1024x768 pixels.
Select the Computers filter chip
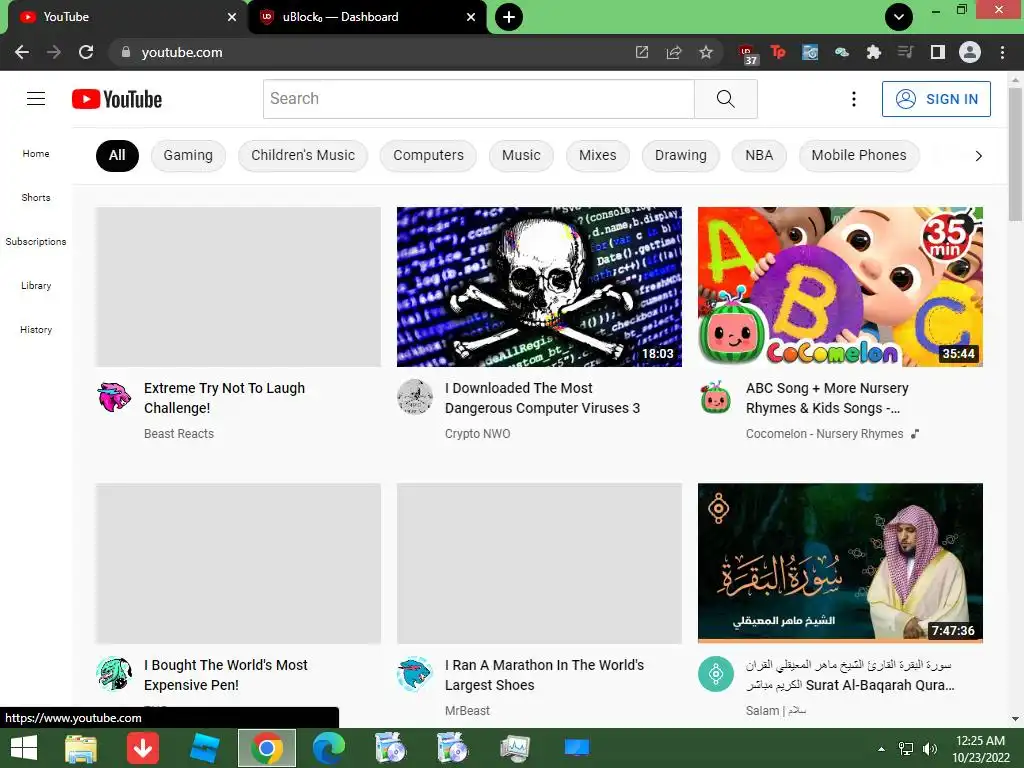coord(428,155)
